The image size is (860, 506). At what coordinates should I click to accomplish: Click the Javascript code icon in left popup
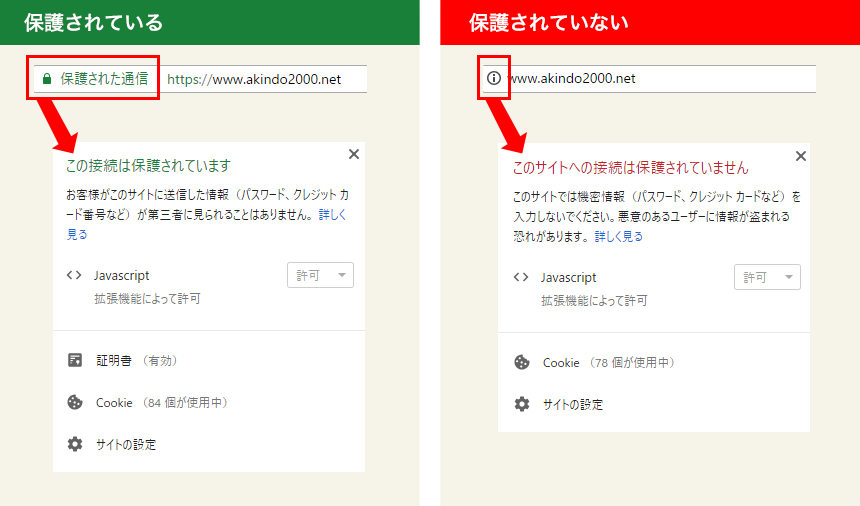pyautogui.click(x=74, y=276)
